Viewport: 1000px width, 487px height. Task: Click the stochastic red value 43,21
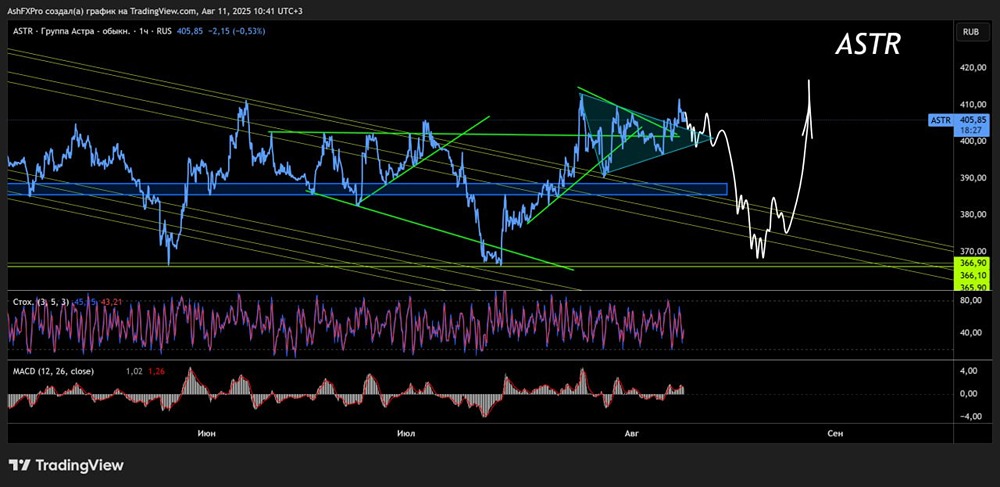(110, 301)
